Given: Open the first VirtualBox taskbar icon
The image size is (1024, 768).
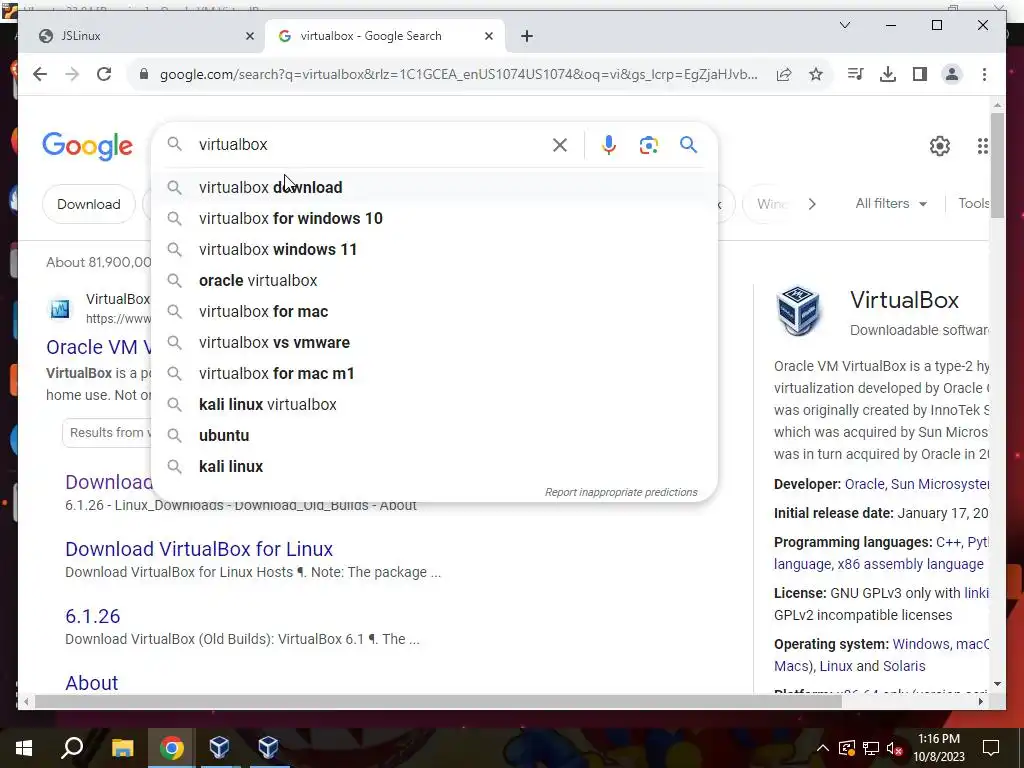Looking at the screenshot, I should (219, 748).
